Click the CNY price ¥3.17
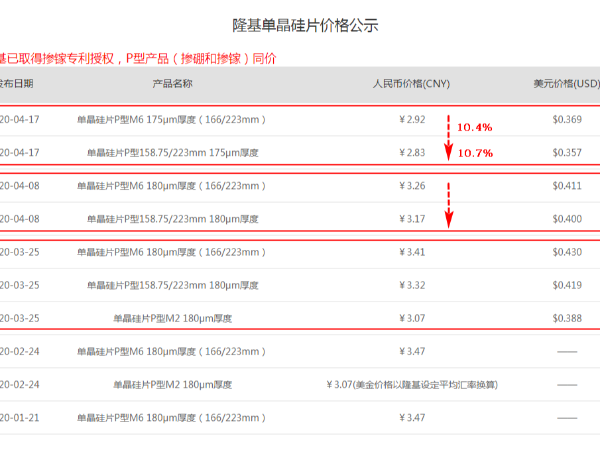600x450 pixels. click(412, 219)
